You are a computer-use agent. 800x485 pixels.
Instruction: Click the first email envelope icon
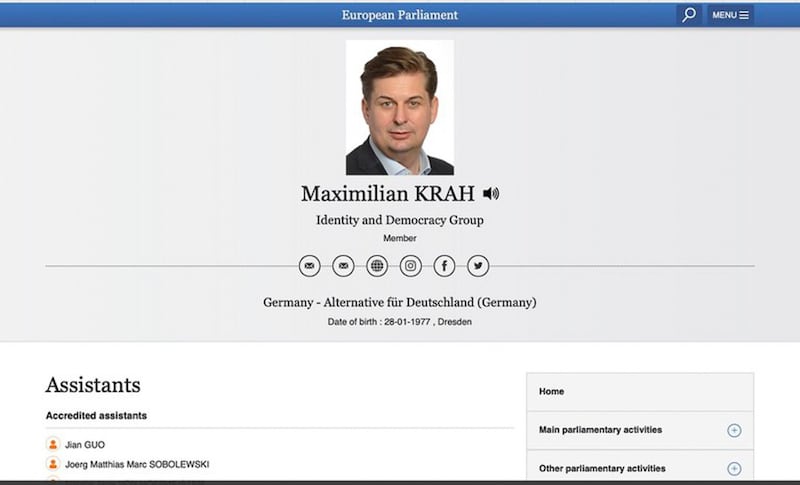point(310,266)
